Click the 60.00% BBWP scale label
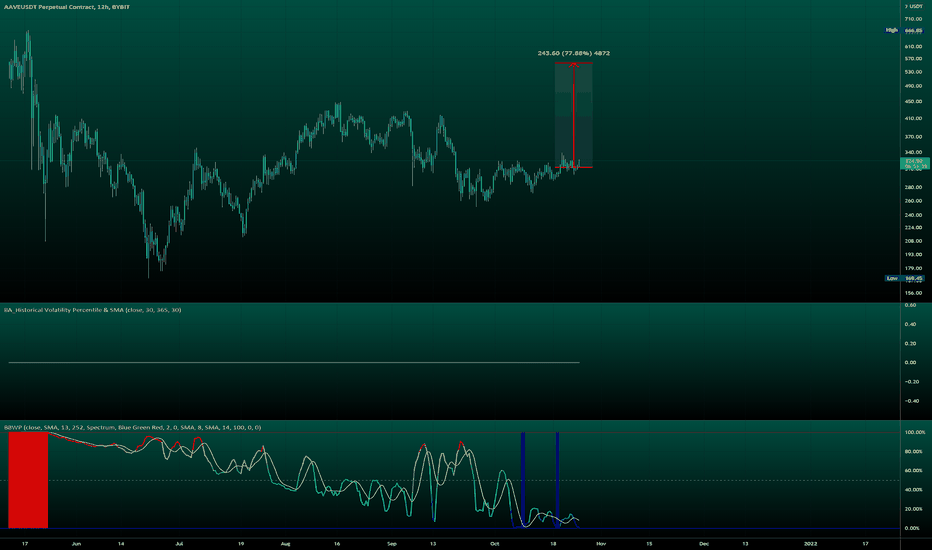932x550 pixels. click(913, 471)
